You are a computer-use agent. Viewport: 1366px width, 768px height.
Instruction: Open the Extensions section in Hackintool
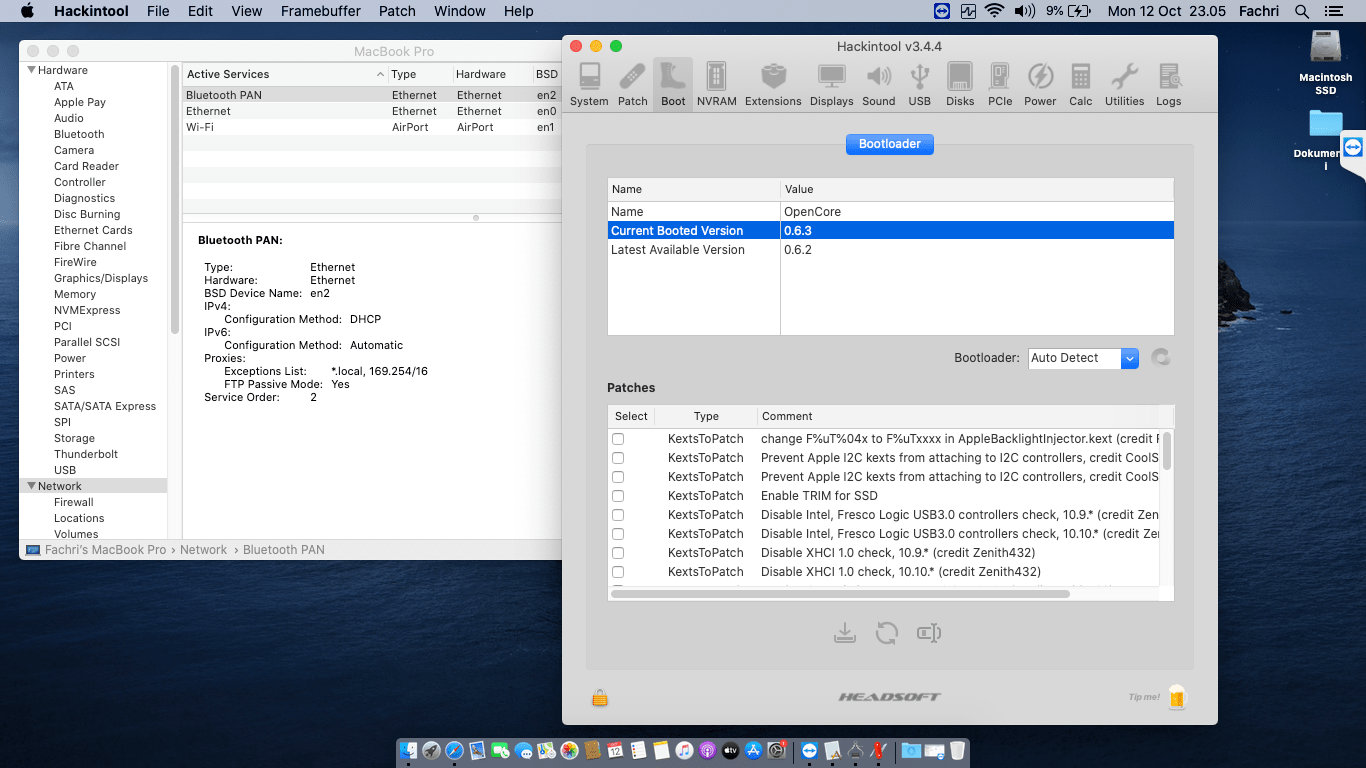coord(773,84)
